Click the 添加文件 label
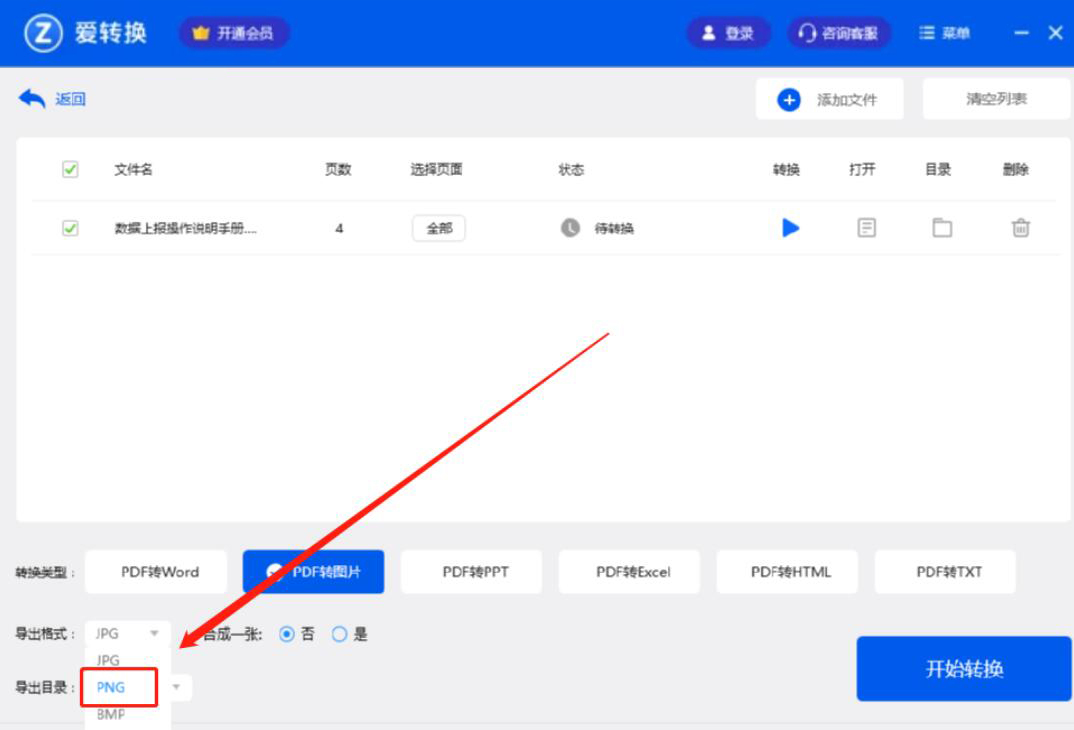 click(847, 100)
